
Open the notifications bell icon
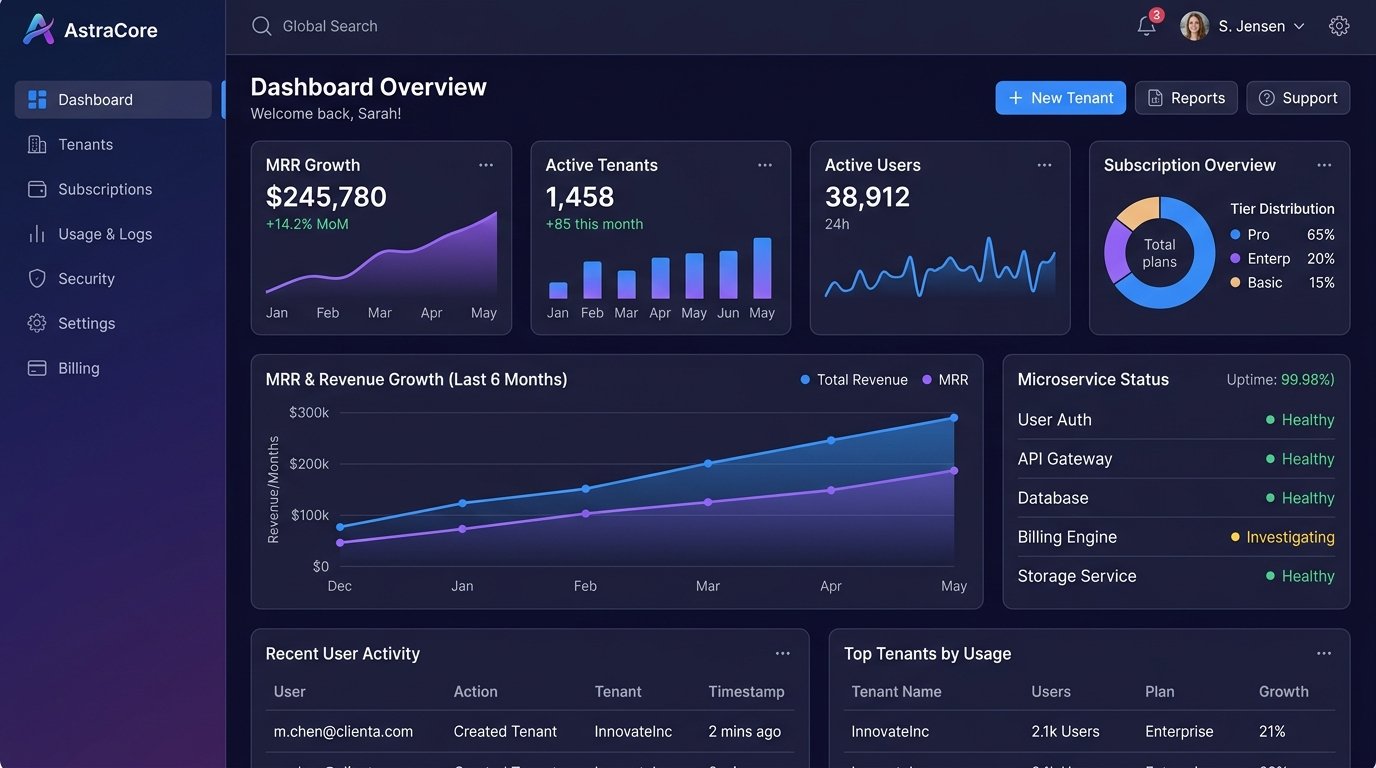[1147, 26]
